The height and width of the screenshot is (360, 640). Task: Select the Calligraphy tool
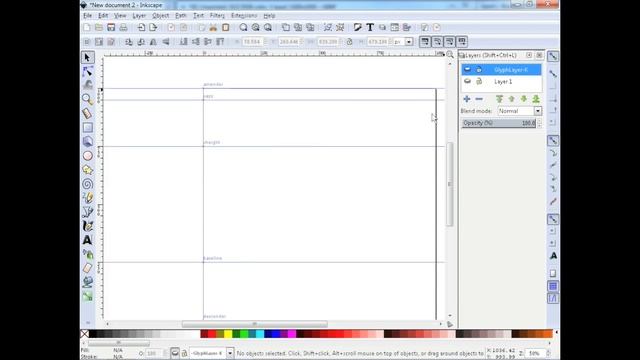point(87,226)
